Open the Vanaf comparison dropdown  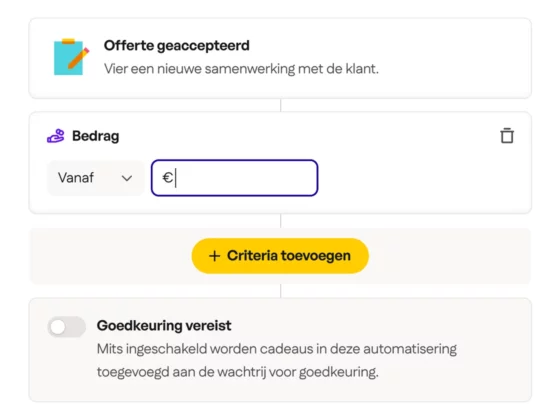[x=95, y=178]
